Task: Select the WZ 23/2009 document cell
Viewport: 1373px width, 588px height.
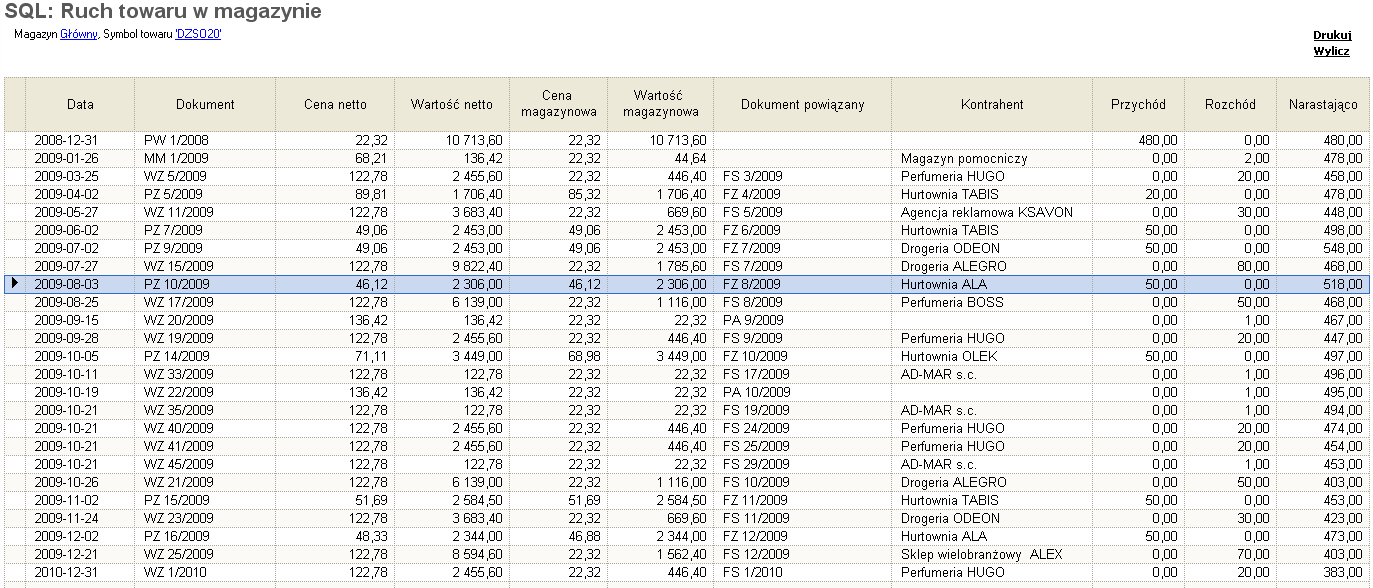Action: point(205,518)
